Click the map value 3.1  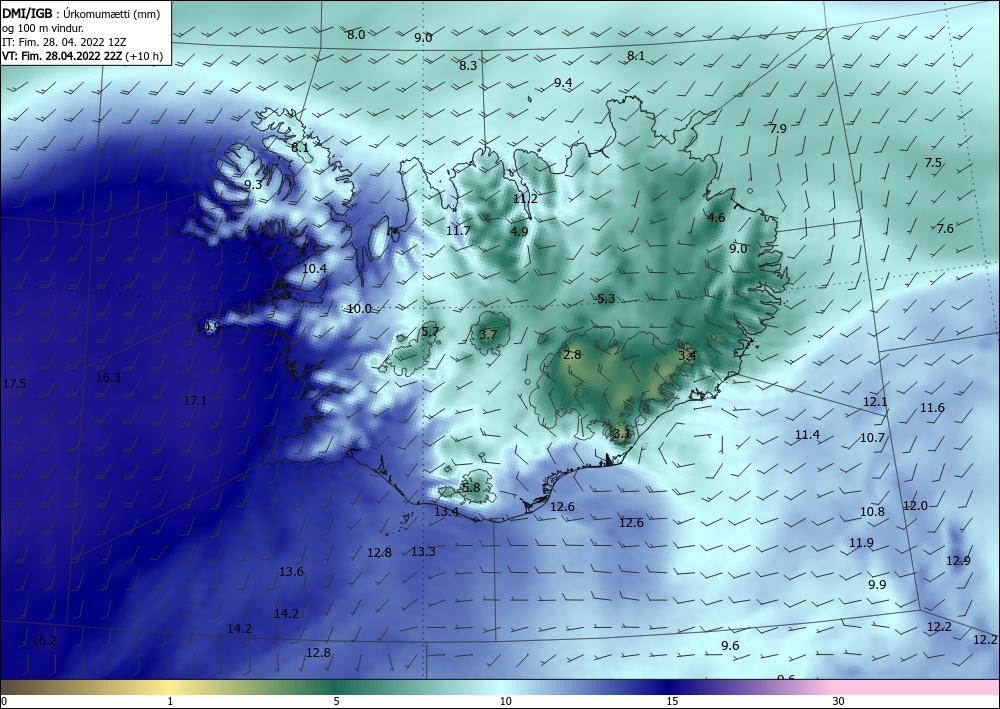click(x=622, y=434)
